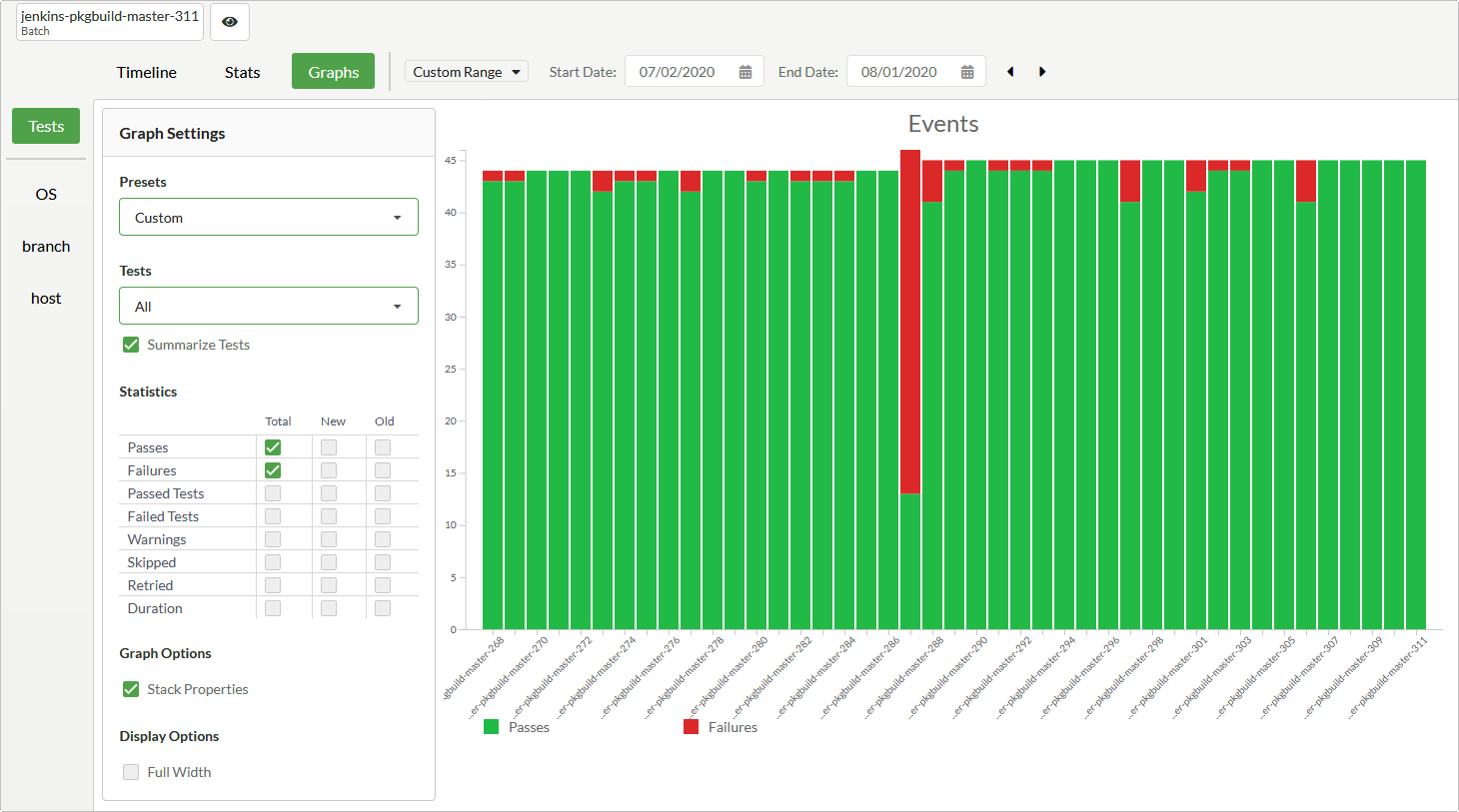Open the Presets dropdown showing Custom
This screenshot has width=1459, height=812.
click(268, 218)
